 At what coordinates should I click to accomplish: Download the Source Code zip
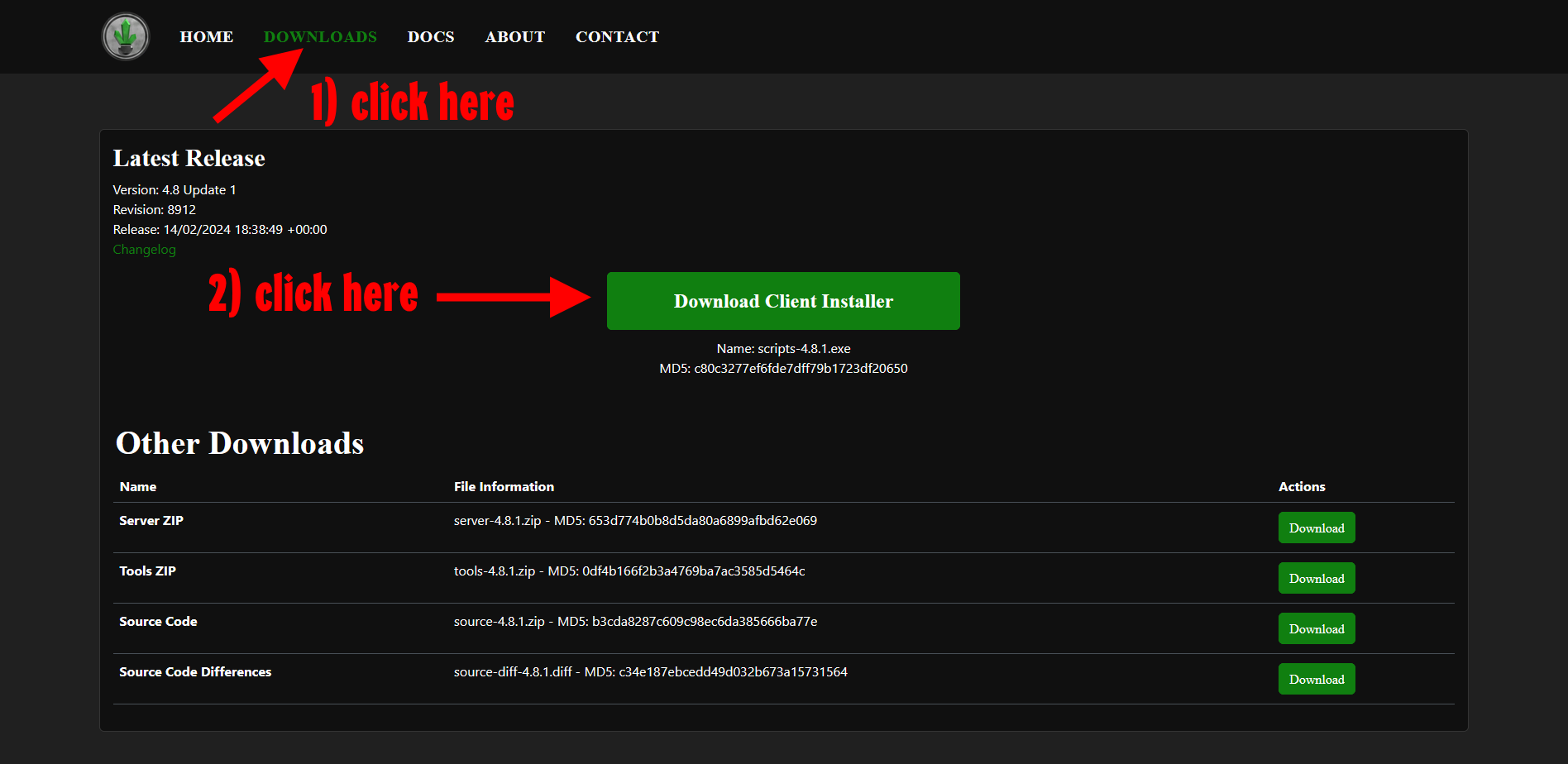point(1317,628)
